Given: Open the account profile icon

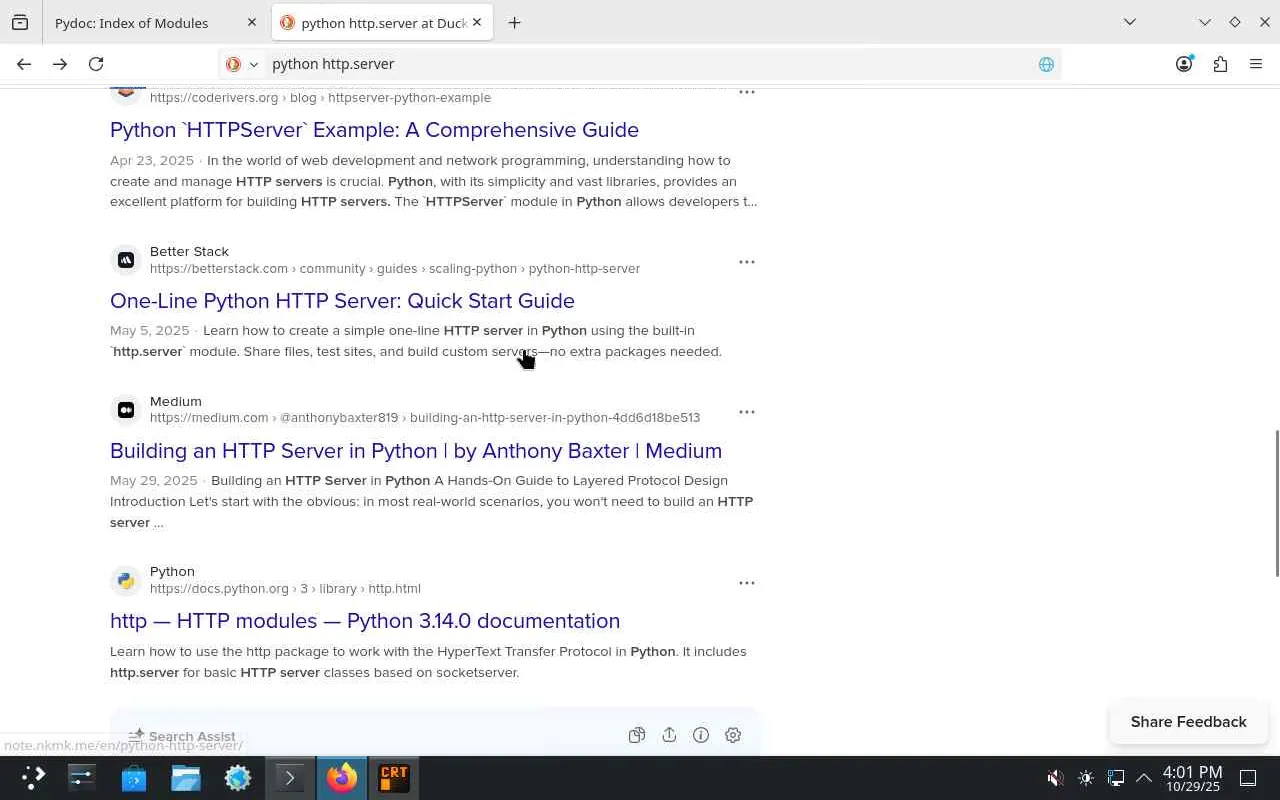Looking at the screenshot, I should click(1184, 64).
